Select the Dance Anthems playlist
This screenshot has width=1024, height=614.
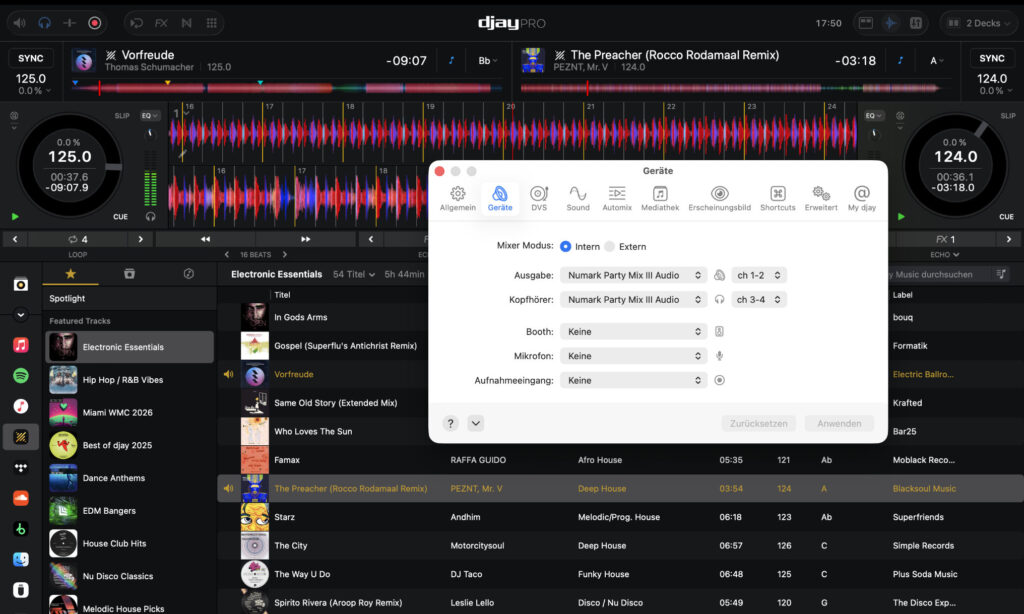point(129,477)
